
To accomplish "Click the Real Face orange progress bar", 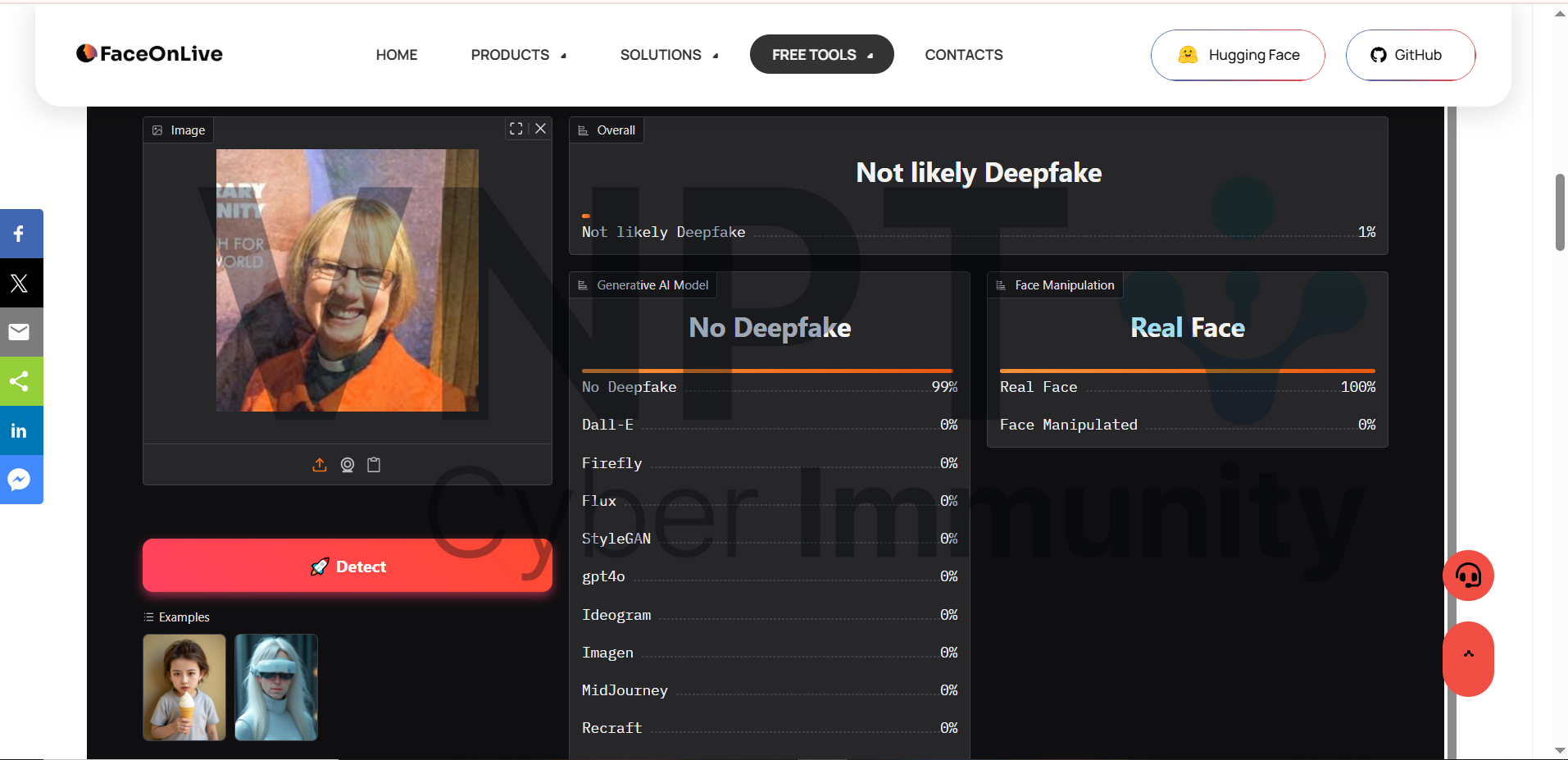I will [x=1188, y=371].
